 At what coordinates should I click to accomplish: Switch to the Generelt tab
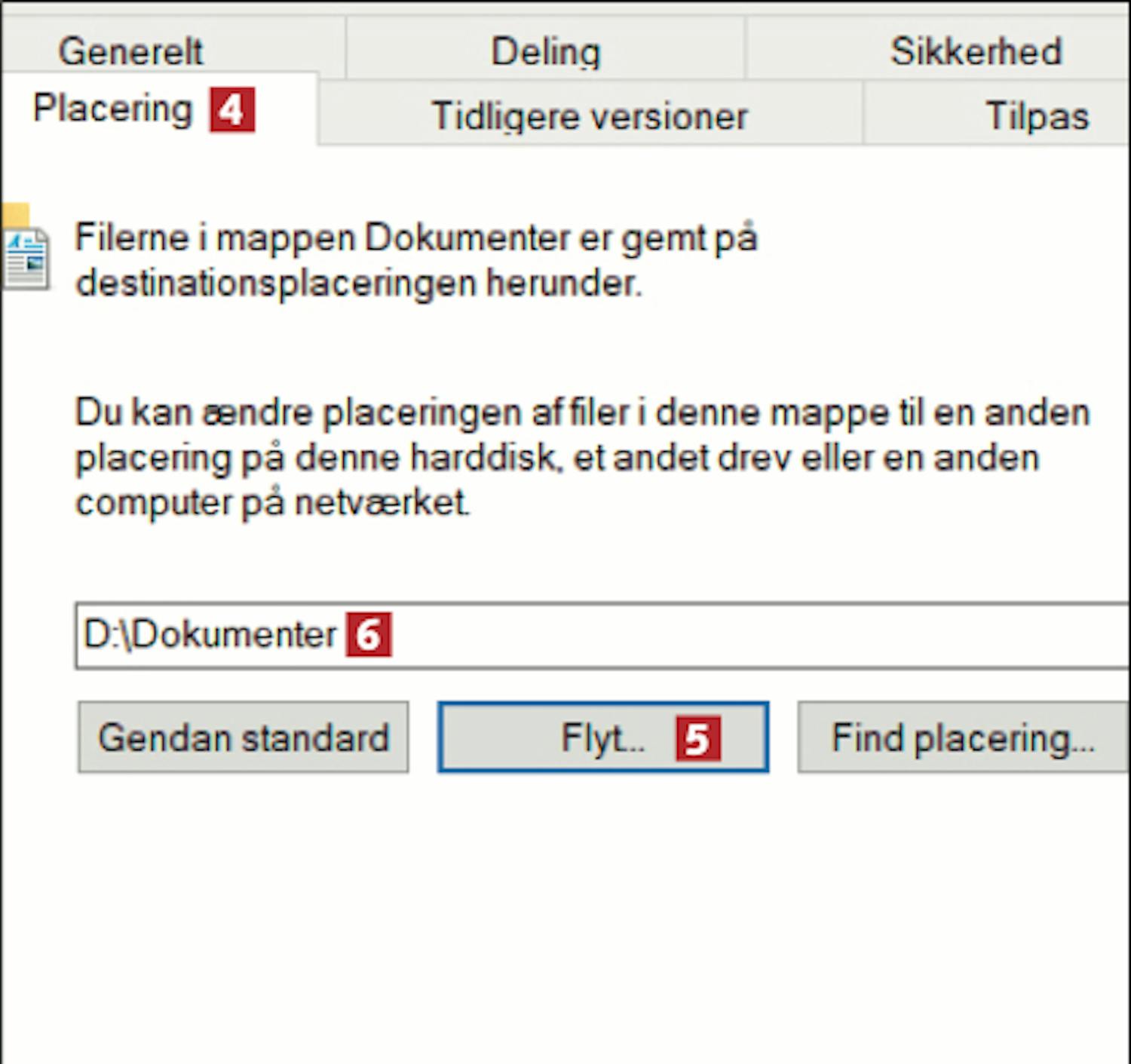pyautogui.click(x=131, y=51)
